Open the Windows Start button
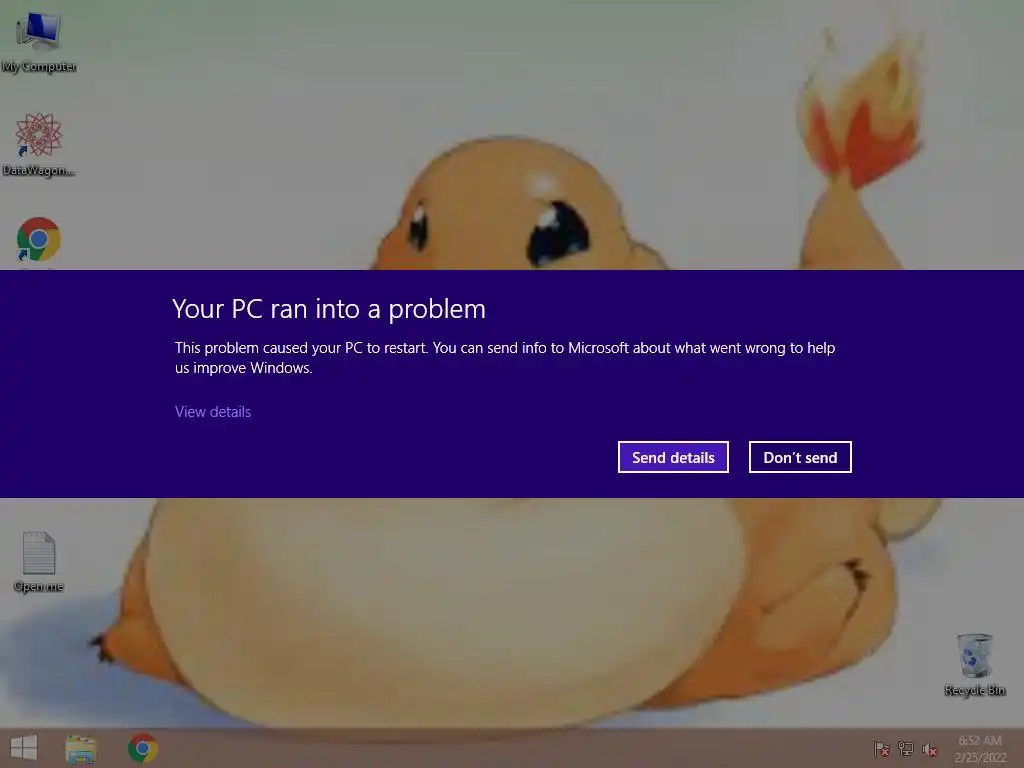Viewport: 1024px width, 768px height. [24, 748]
